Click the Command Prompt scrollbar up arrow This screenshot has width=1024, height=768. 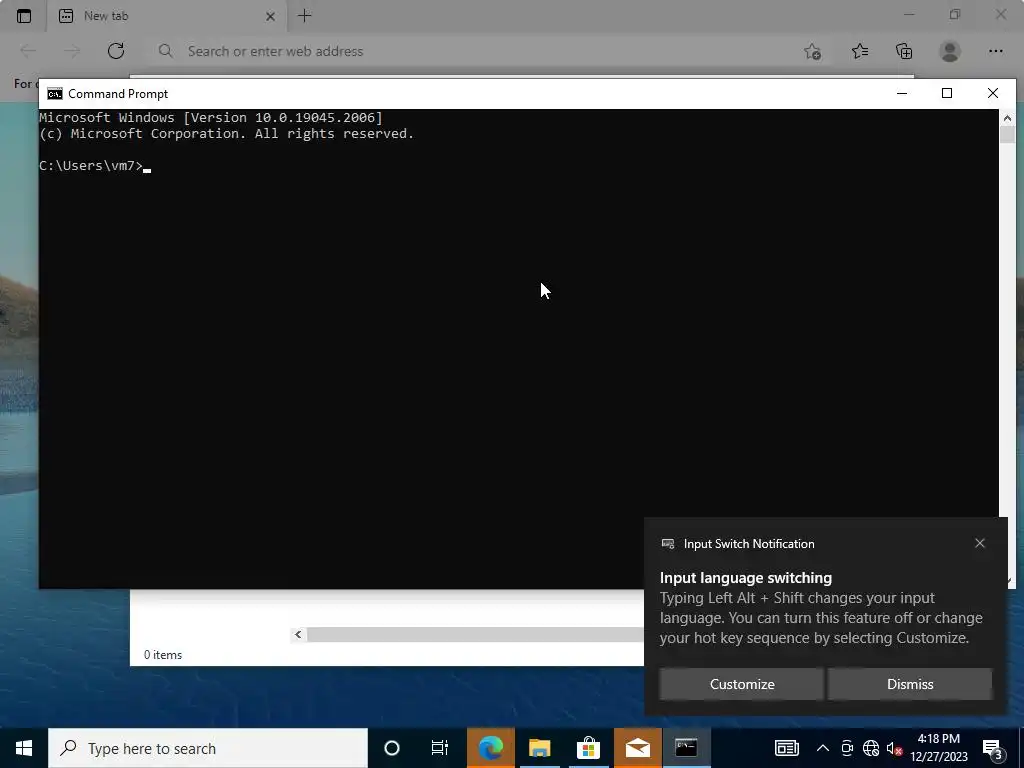pos(1007,118)
